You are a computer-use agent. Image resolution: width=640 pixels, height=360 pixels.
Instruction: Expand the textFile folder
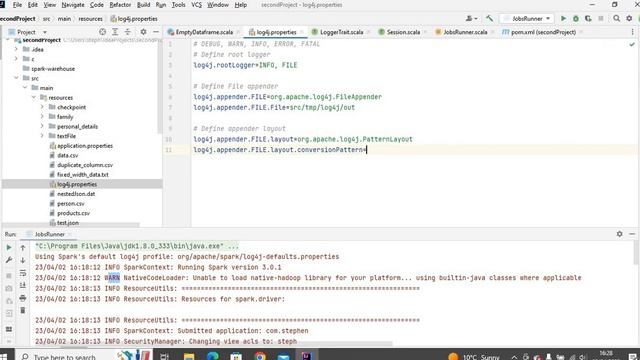[x=42, y=136]
